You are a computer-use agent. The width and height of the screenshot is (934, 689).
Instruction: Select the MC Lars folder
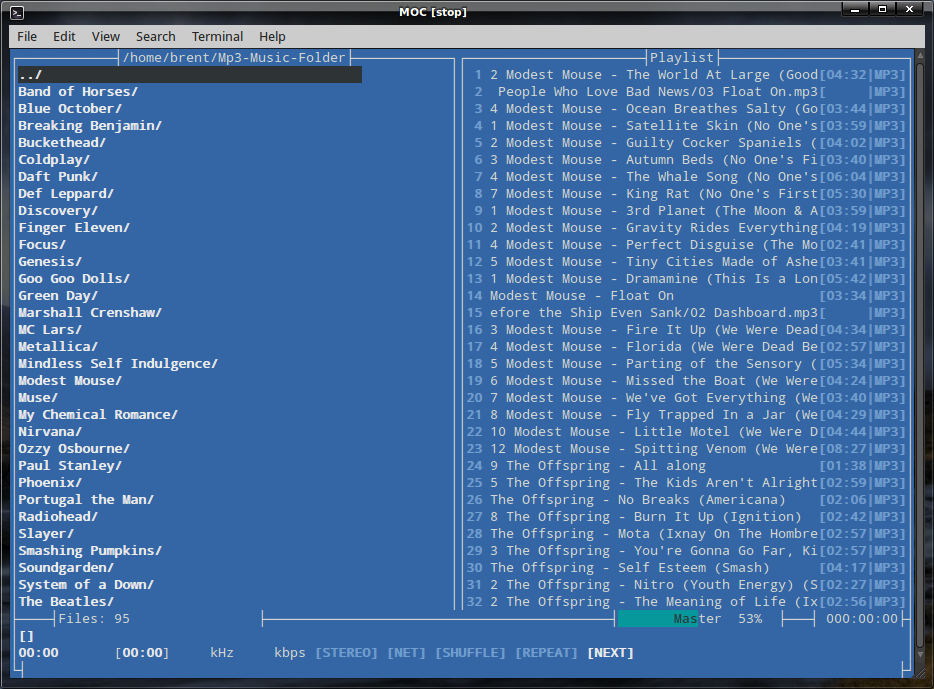(50, 330)
